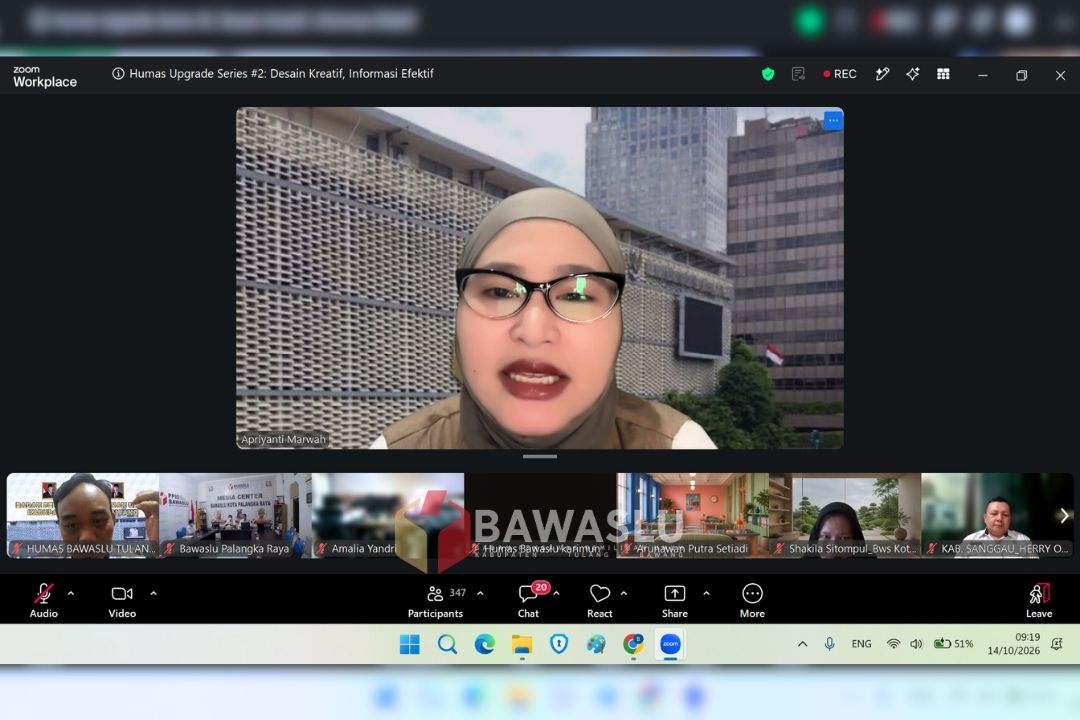Click the gallery strip resize handle bar
1080x720 pixels.
pyautogui.click(x=540, y=456)
